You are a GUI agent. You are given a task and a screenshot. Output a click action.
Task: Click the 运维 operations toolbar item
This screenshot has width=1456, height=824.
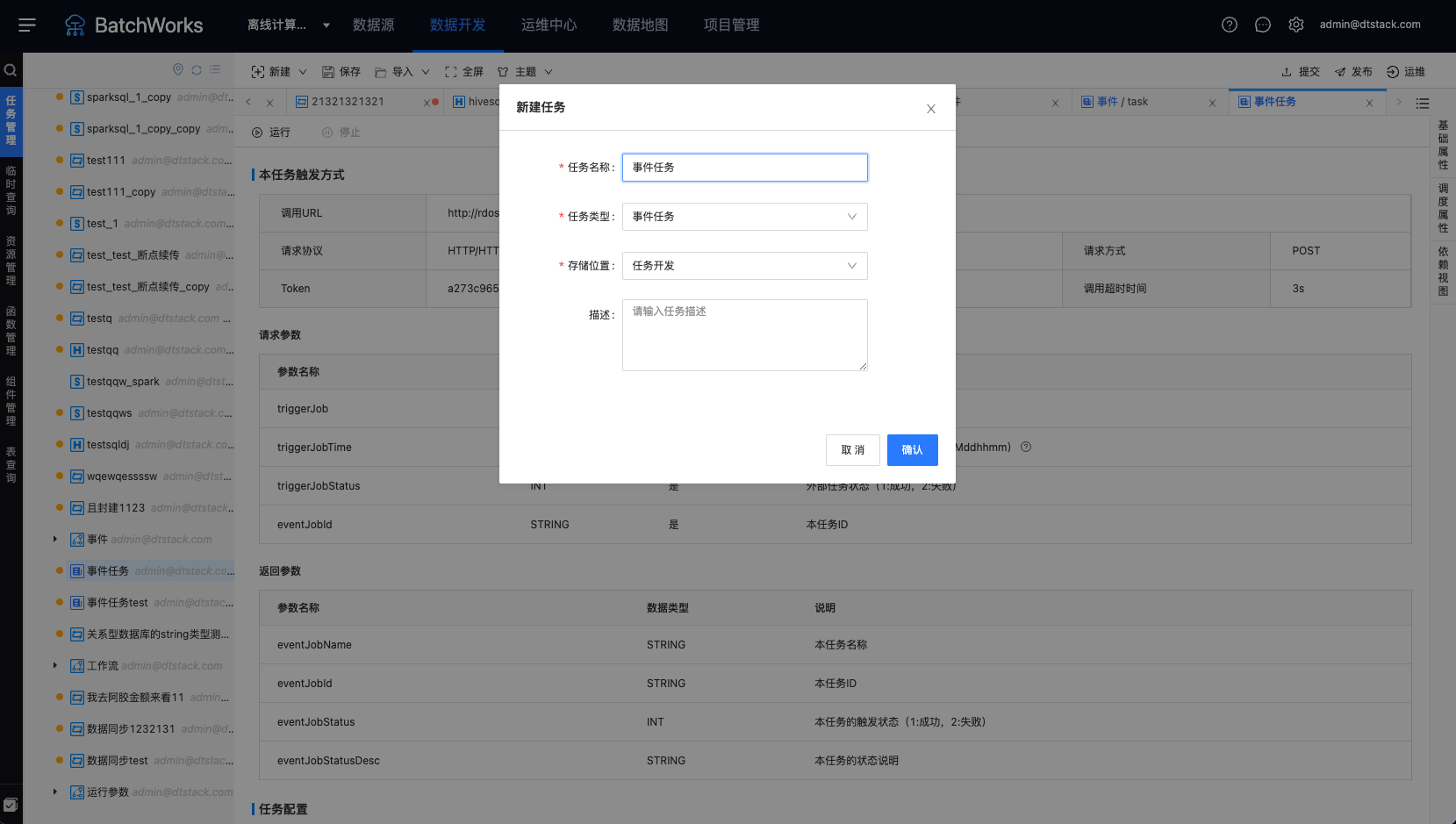[1406, 72]
